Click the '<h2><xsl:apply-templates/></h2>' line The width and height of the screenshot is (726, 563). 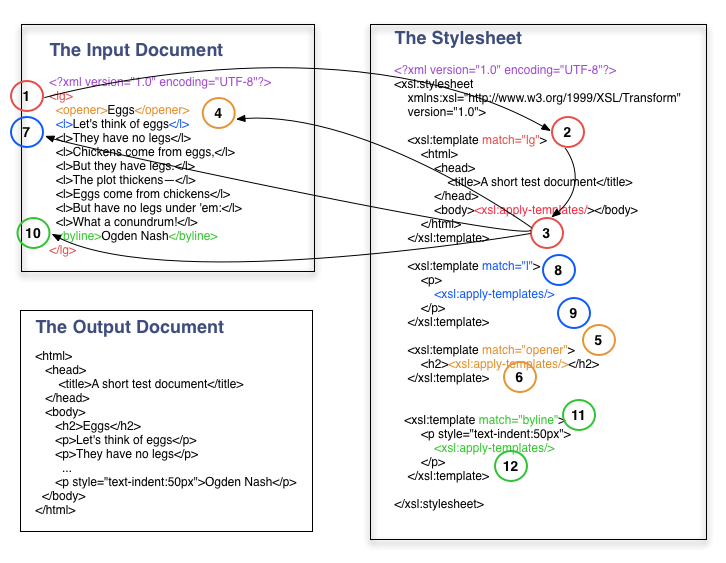pos(510,364)
